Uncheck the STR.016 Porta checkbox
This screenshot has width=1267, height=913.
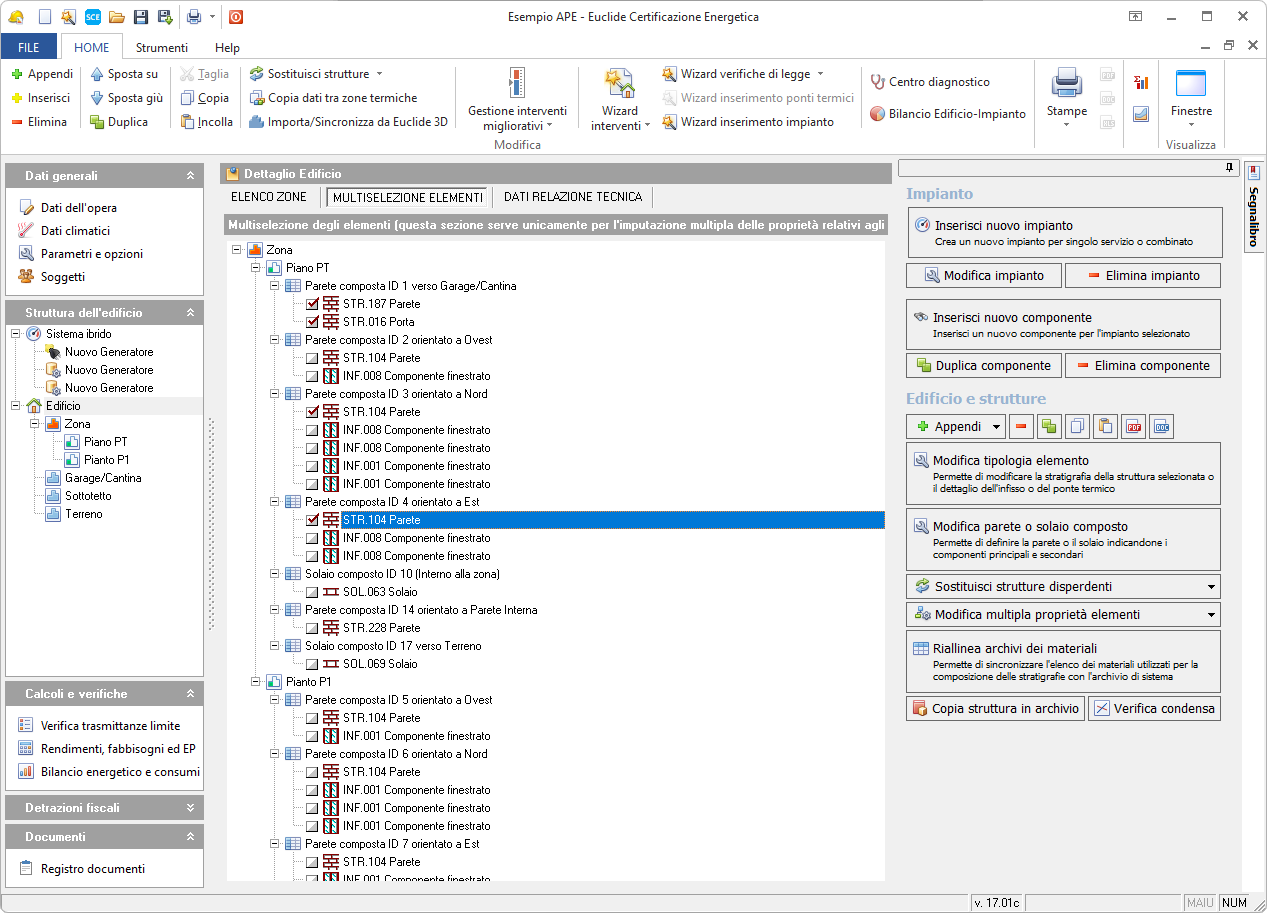pos(313,322)
